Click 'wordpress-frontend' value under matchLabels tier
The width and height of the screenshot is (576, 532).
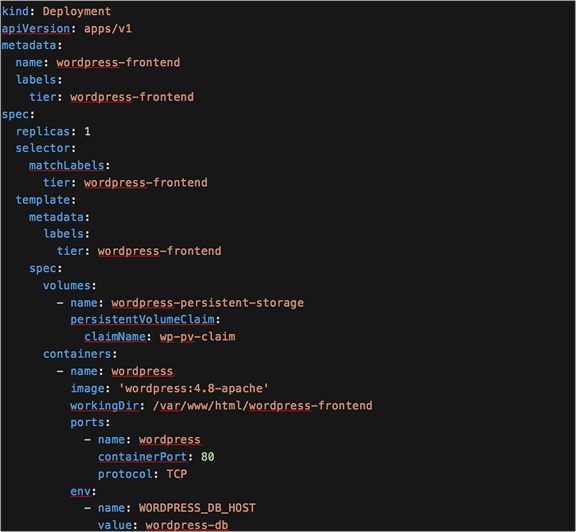tap(146, 183)
